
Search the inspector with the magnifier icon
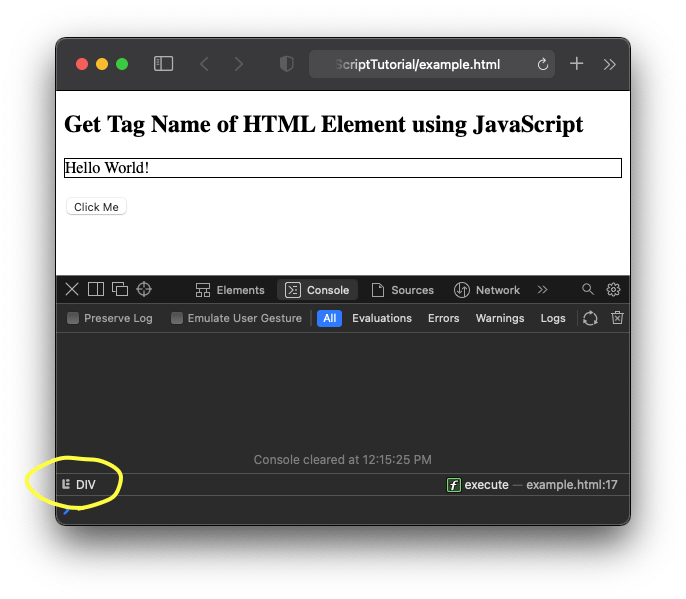tap(588, 289)
